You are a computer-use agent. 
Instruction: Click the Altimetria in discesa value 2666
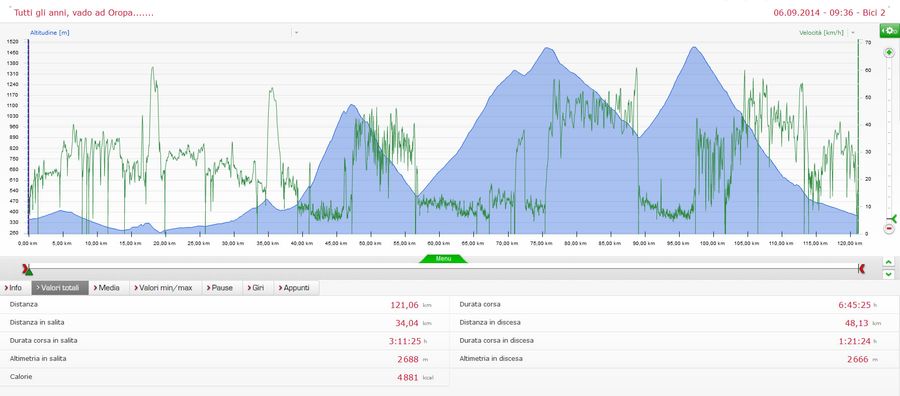click(x=858, y=359)
